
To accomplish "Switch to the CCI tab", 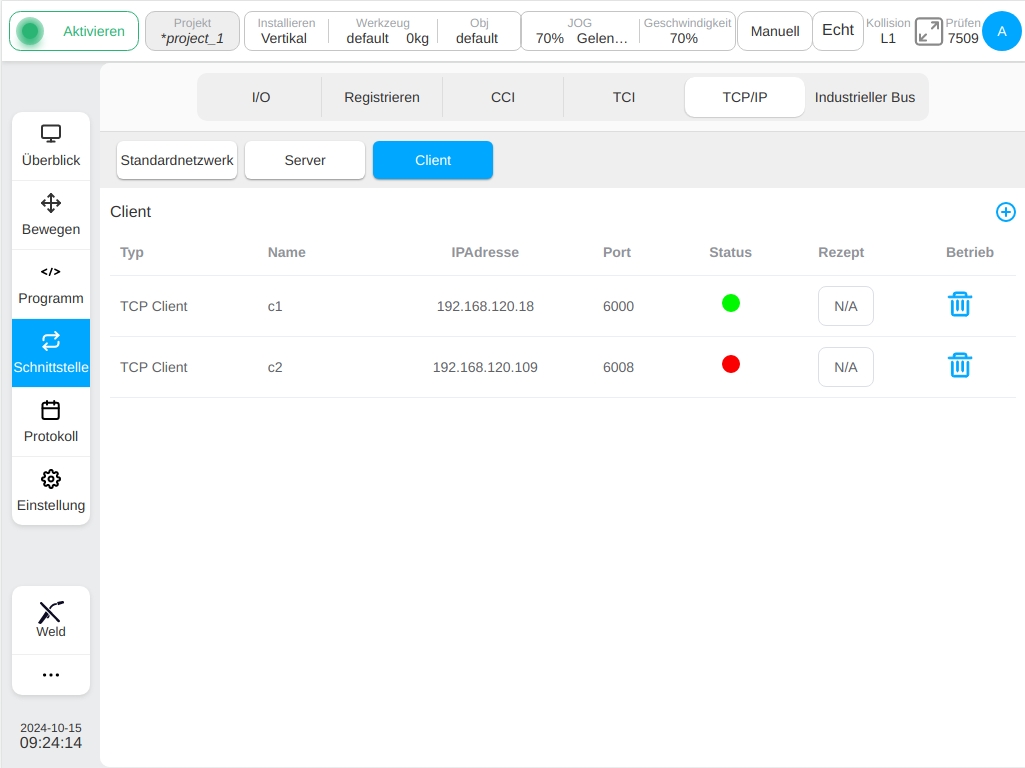I will (x=503, y=97).
